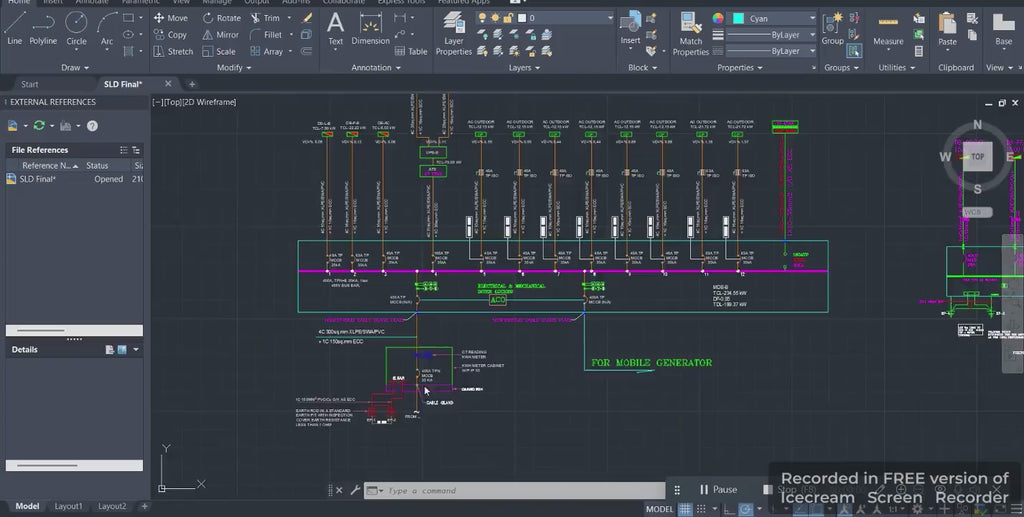This screenshot has width=1024, height=517.
Task: Switch File References to tree view
Action: point(136,150)
